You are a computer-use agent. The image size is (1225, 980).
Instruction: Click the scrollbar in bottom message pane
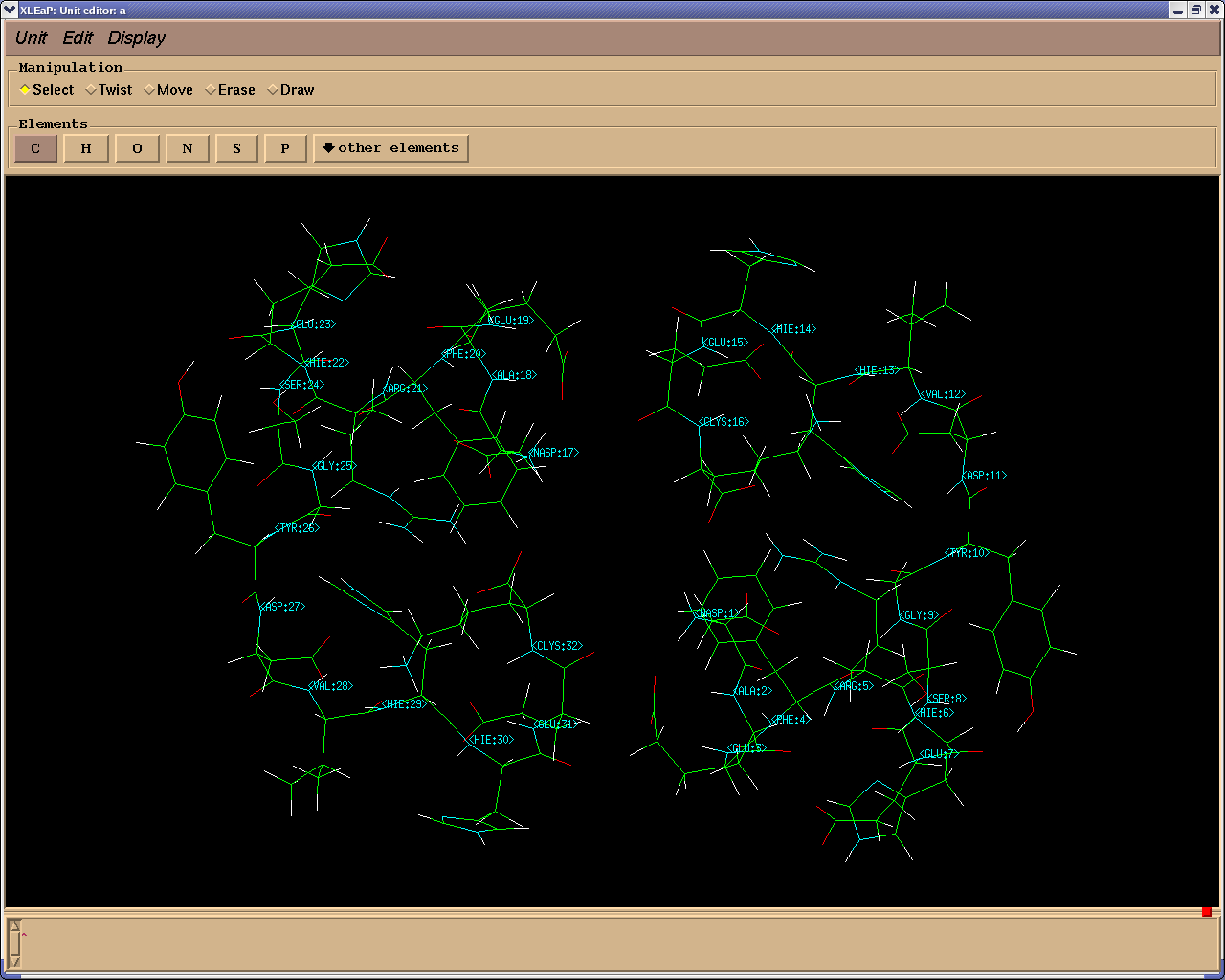point(15,943)
